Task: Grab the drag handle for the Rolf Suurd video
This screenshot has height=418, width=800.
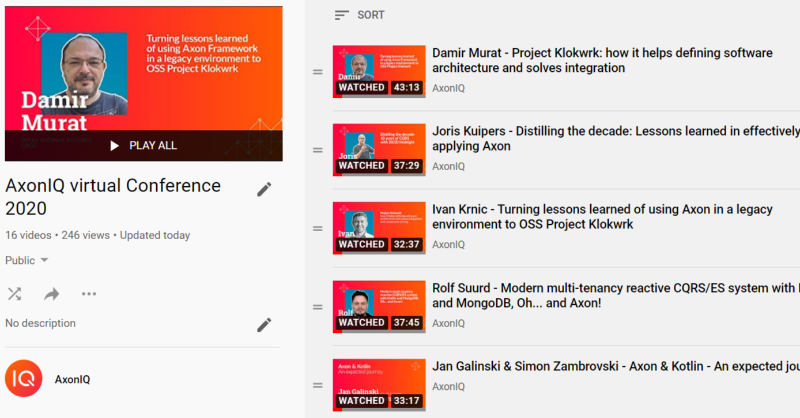Action: (x=318, y=307)
